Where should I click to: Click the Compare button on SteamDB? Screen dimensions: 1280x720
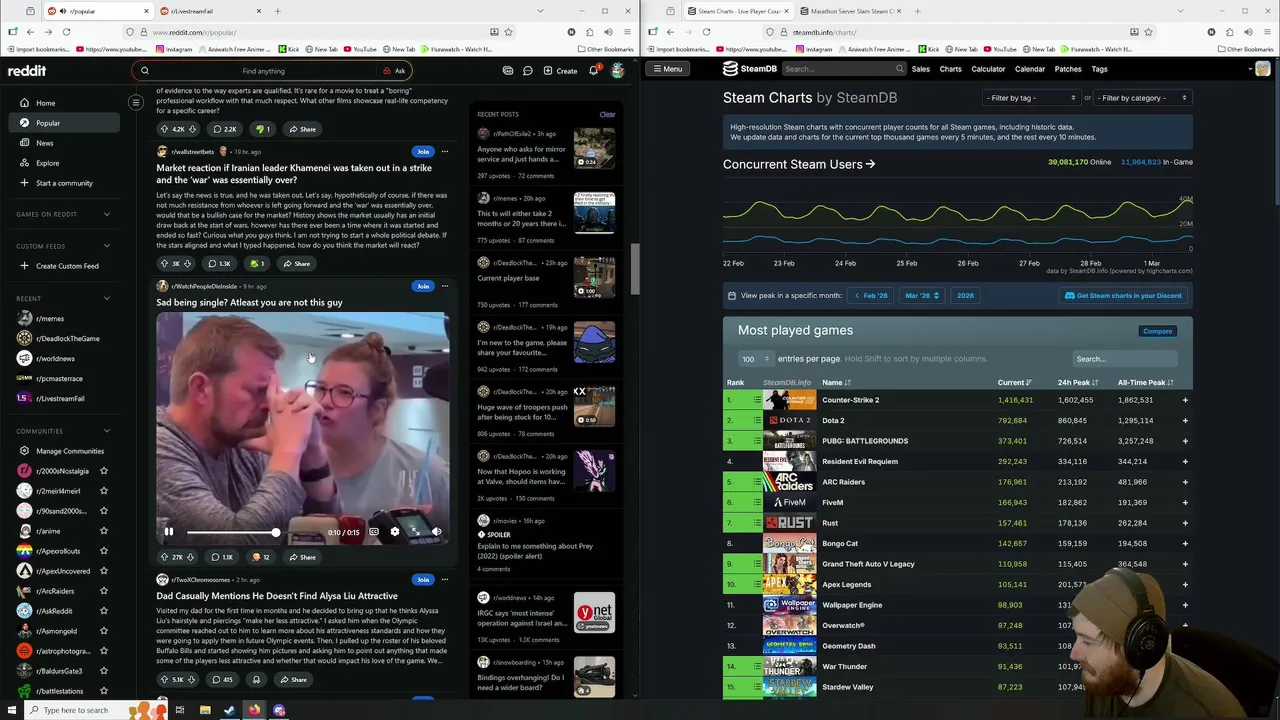[x=1157, y=331]
